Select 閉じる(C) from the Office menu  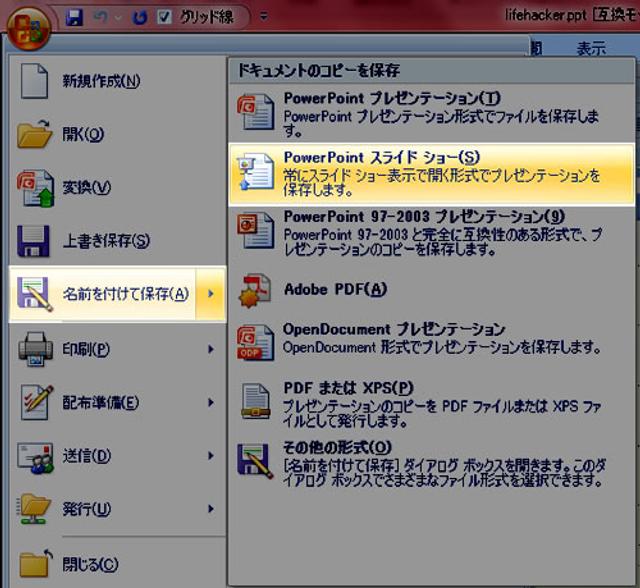click(x=118, y=564)
